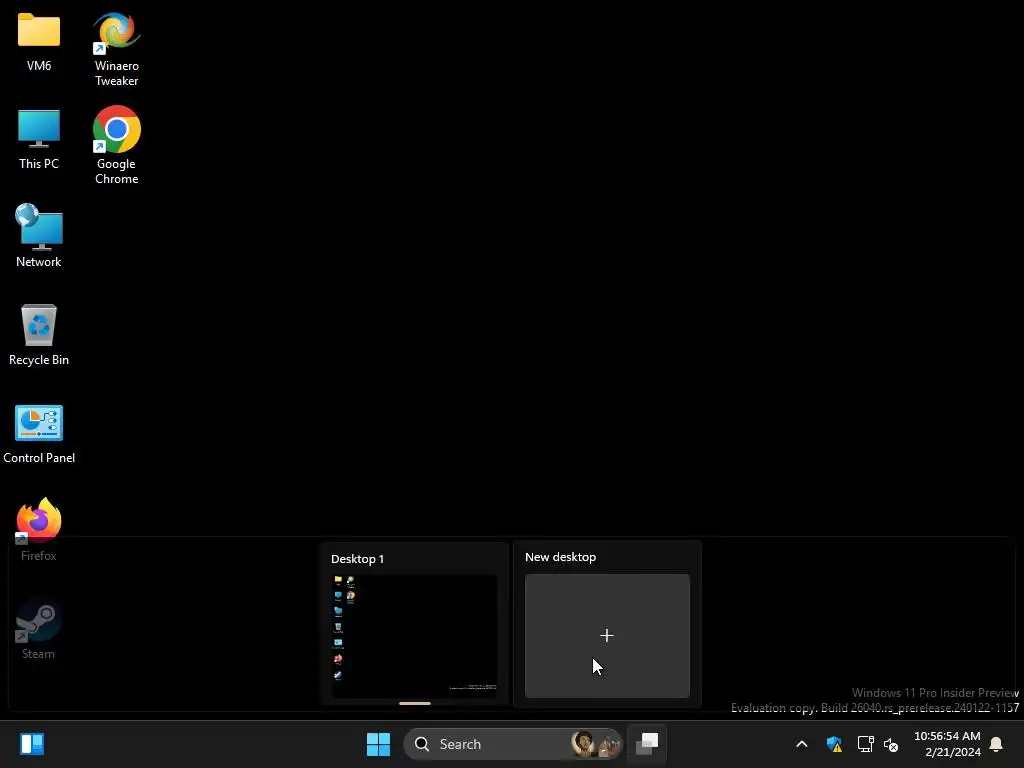Viewport: 1024px width, 768px height.
Task: Click the Desktop 1 label
Action: click(357, 559)
